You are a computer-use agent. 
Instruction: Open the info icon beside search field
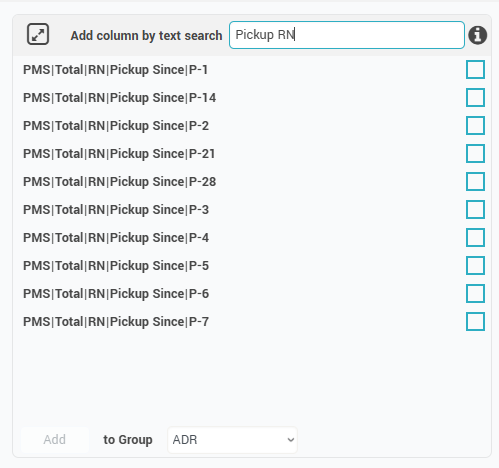478,35
